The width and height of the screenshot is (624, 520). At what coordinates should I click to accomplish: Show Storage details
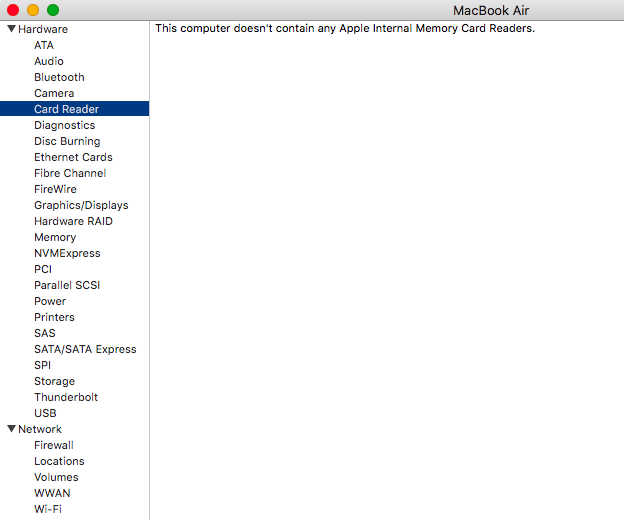point(55,381)
